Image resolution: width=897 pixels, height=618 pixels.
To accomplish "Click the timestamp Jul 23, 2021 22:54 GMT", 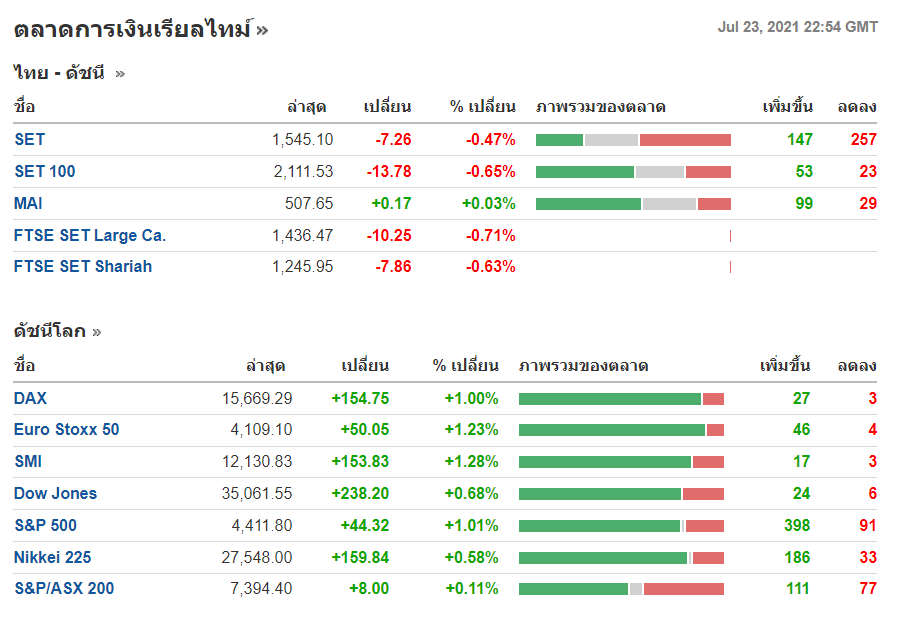I will [x=797, y=27].
